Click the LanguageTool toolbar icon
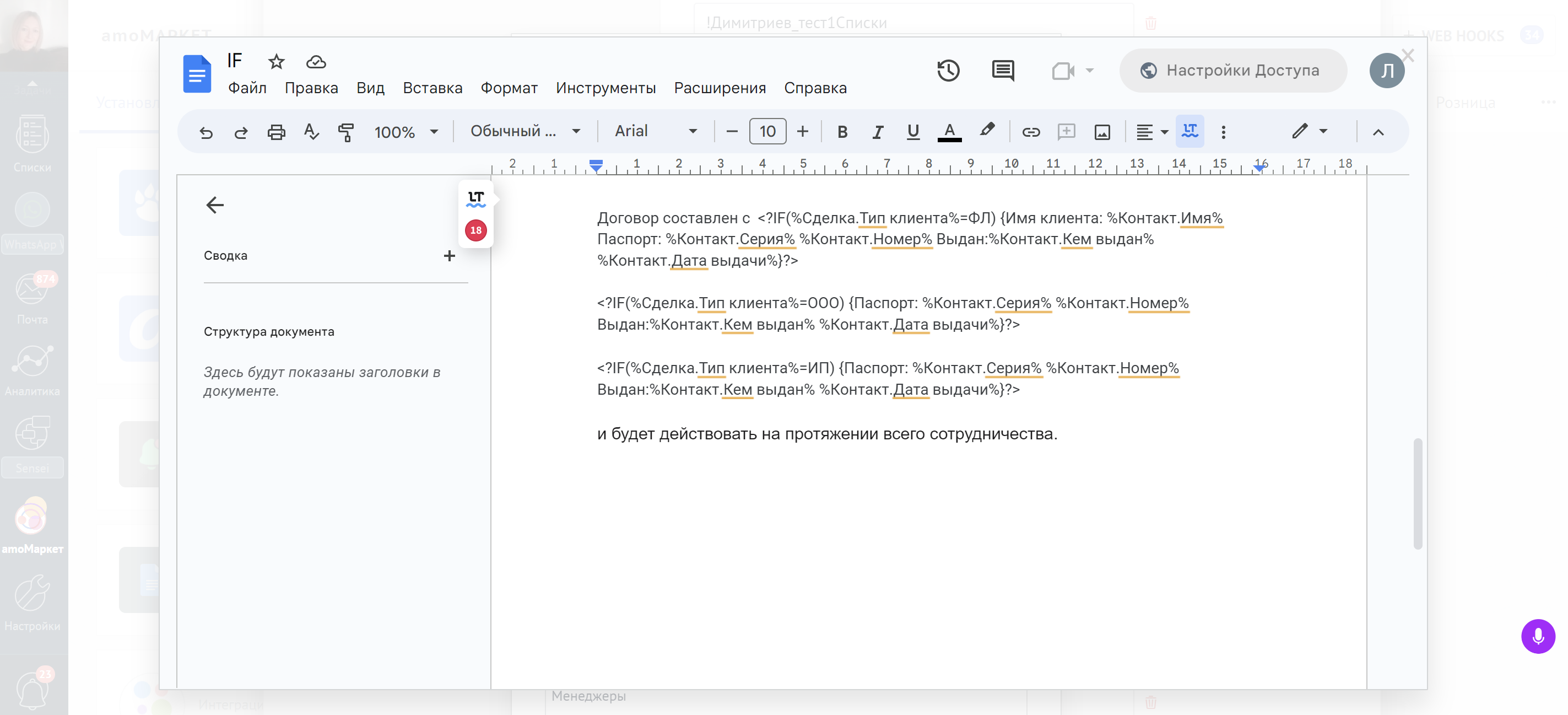This screenshot has height=715, width=1568. pyautogui.click(x=1190, y=131)
